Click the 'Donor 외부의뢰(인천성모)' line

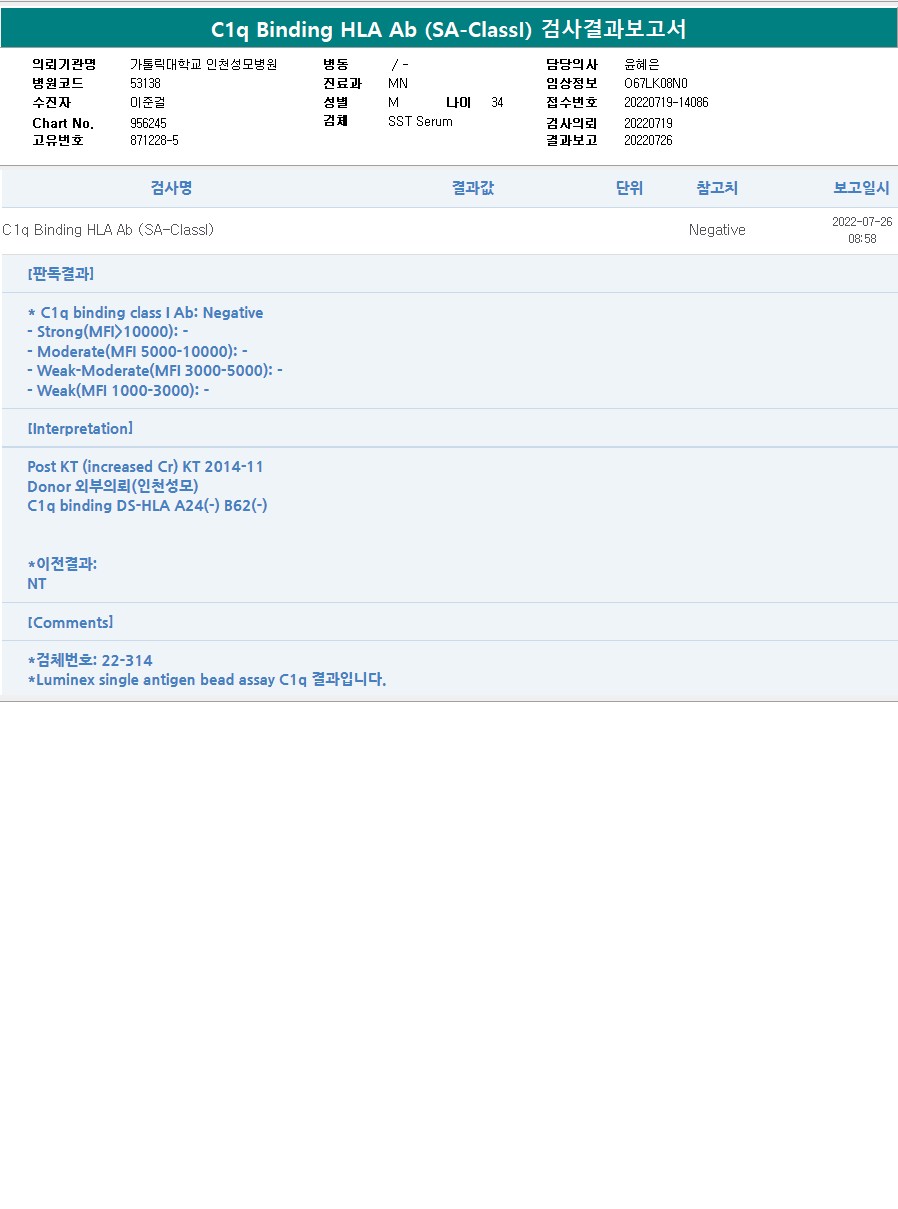coord(113,486)
